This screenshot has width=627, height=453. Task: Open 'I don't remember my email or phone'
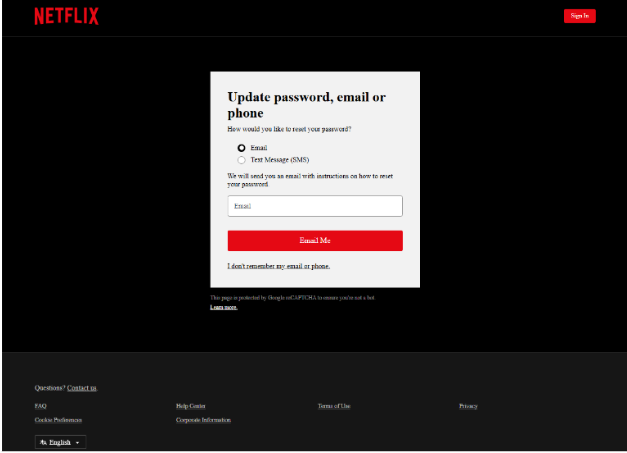(278, 266)
